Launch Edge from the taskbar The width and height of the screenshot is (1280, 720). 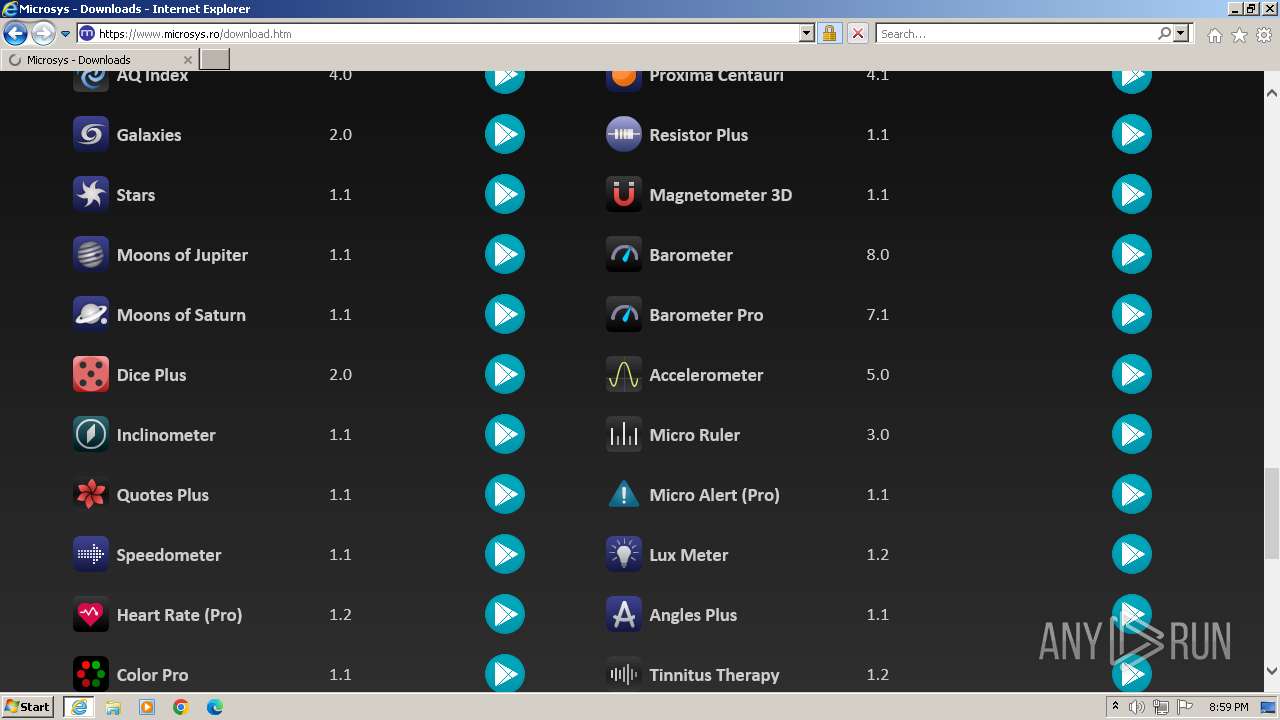[215, 707]
